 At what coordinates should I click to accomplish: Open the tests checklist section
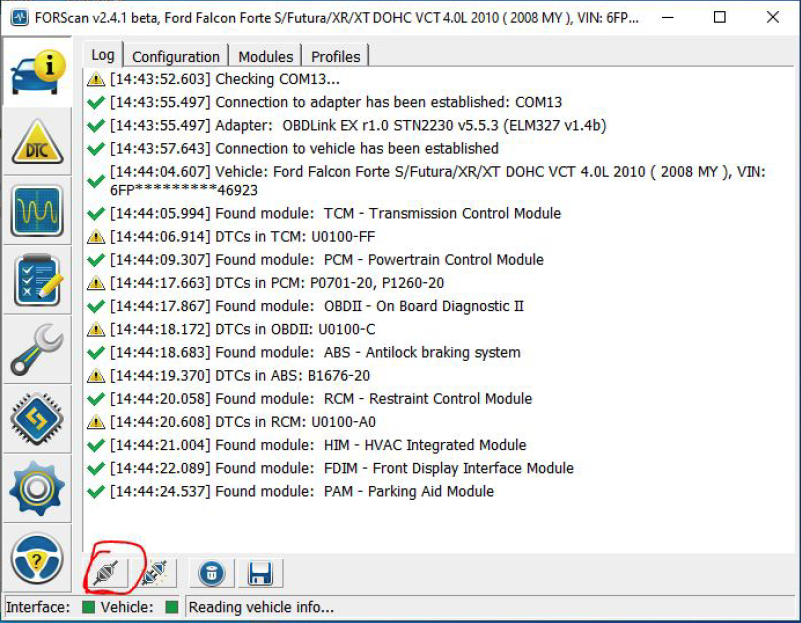pos(38,280)
